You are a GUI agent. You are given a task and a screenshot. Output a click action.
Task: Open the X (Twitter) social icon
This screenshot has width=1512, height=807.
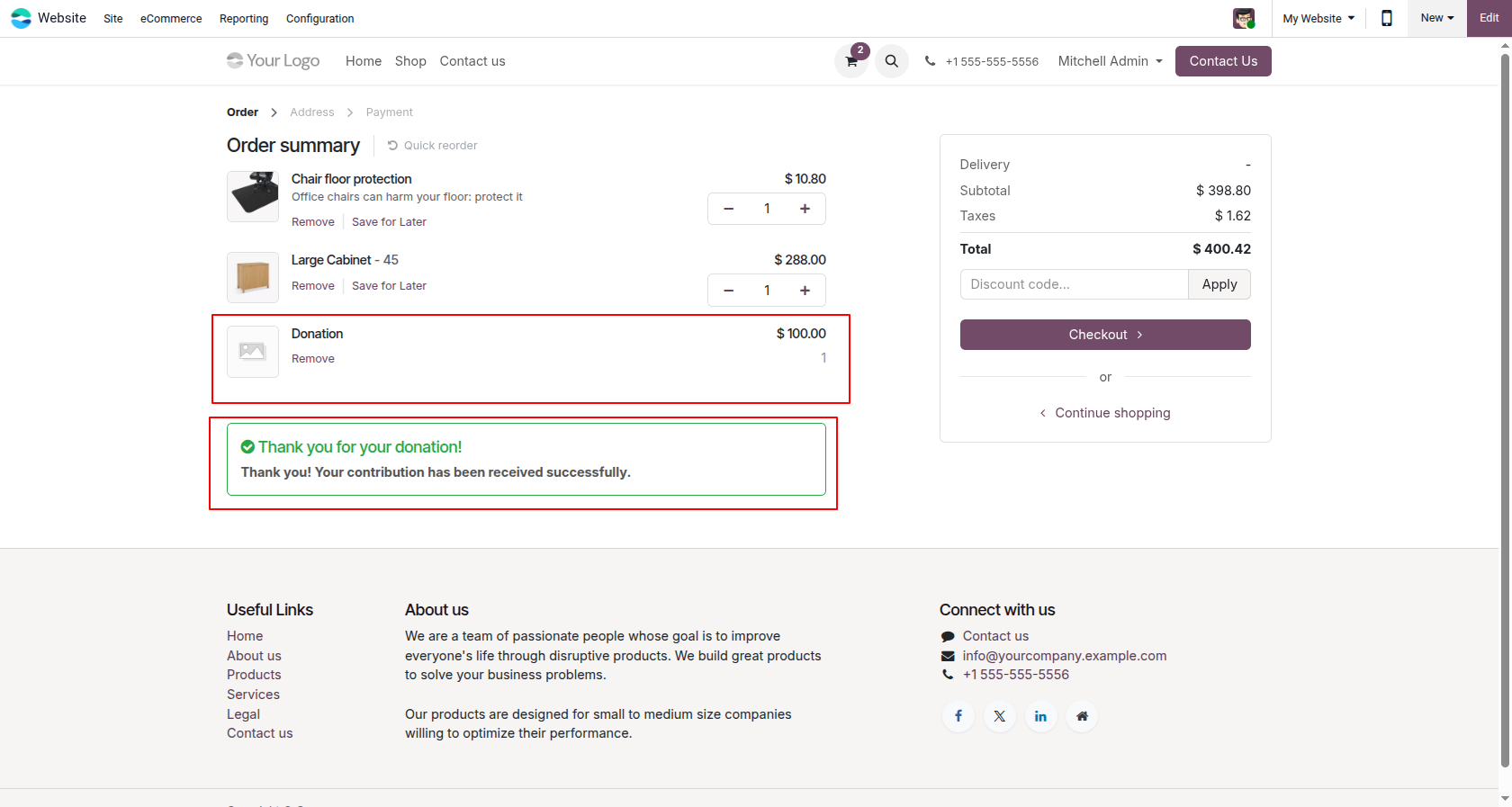[x=1000, y=716]
